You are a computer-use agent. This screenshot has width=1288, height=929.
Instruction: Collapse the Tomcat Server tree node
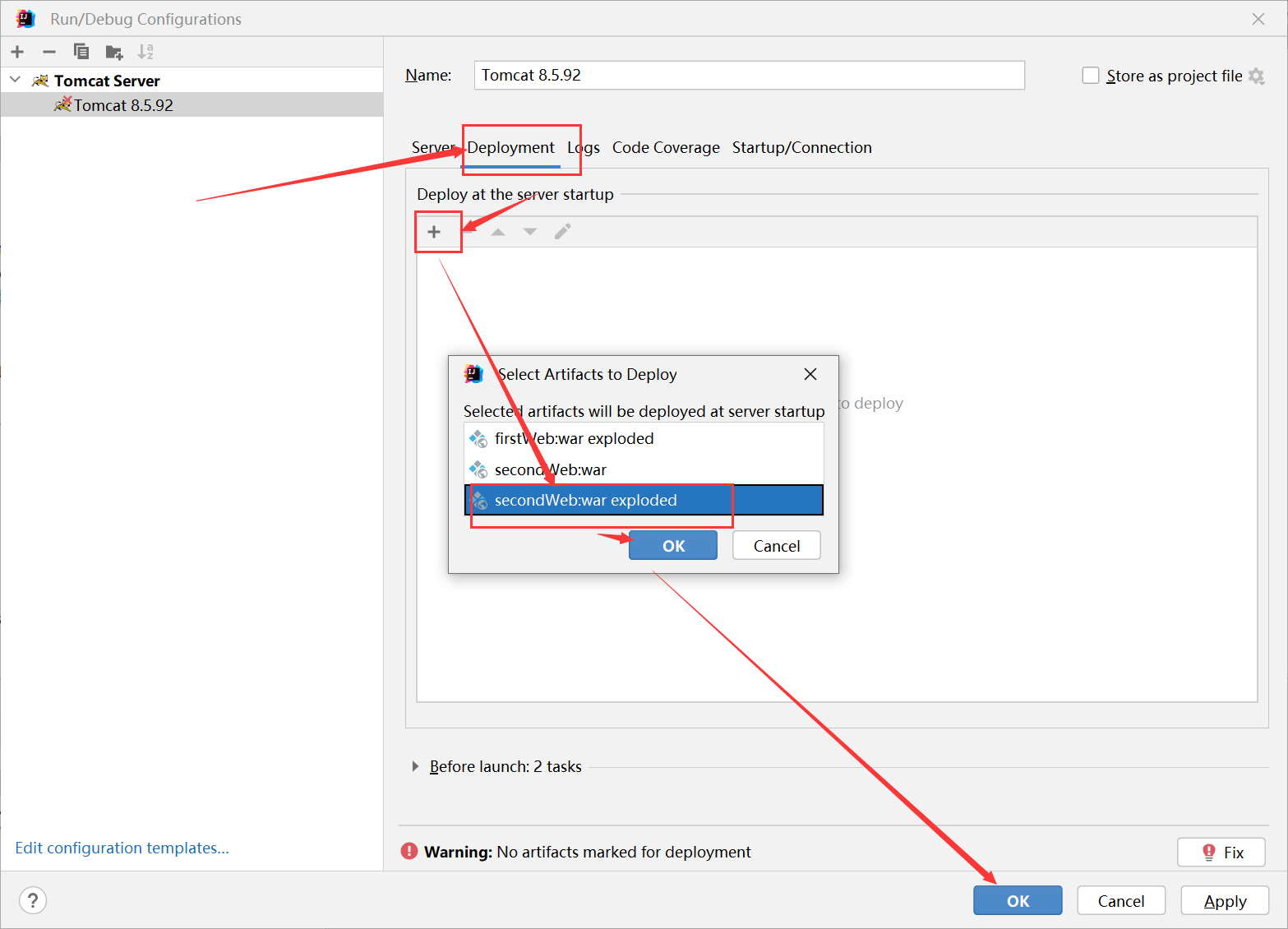tap(16, 80)
